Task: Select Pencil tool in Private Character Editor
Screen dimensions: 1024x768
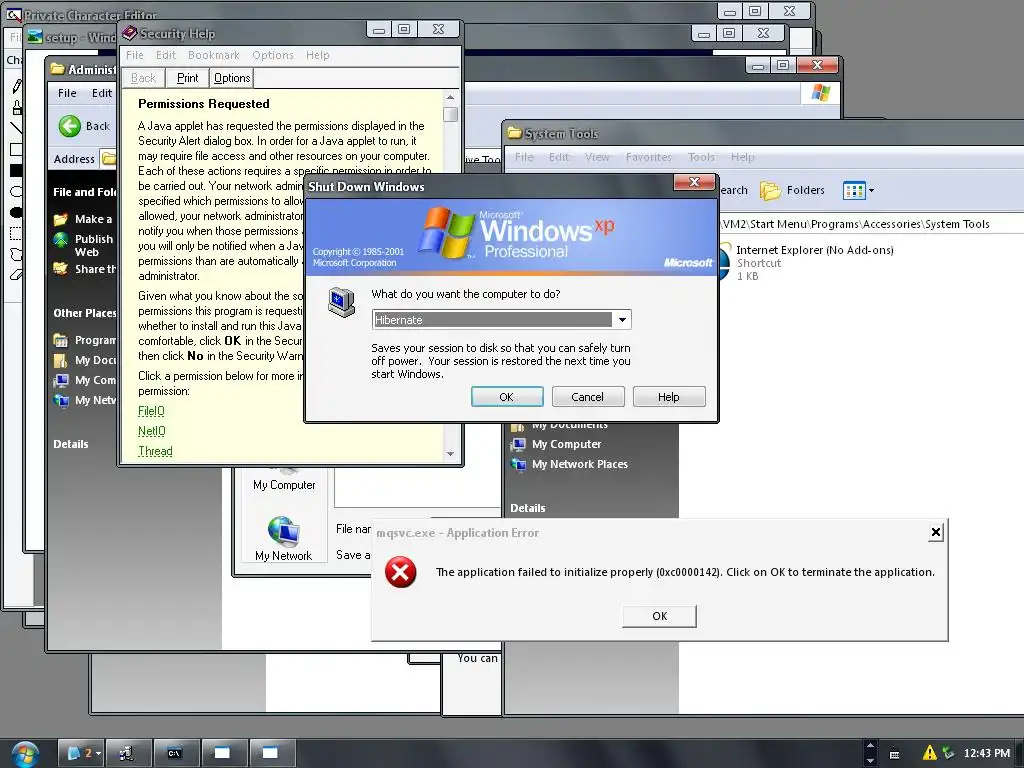Action: point(16,86)
